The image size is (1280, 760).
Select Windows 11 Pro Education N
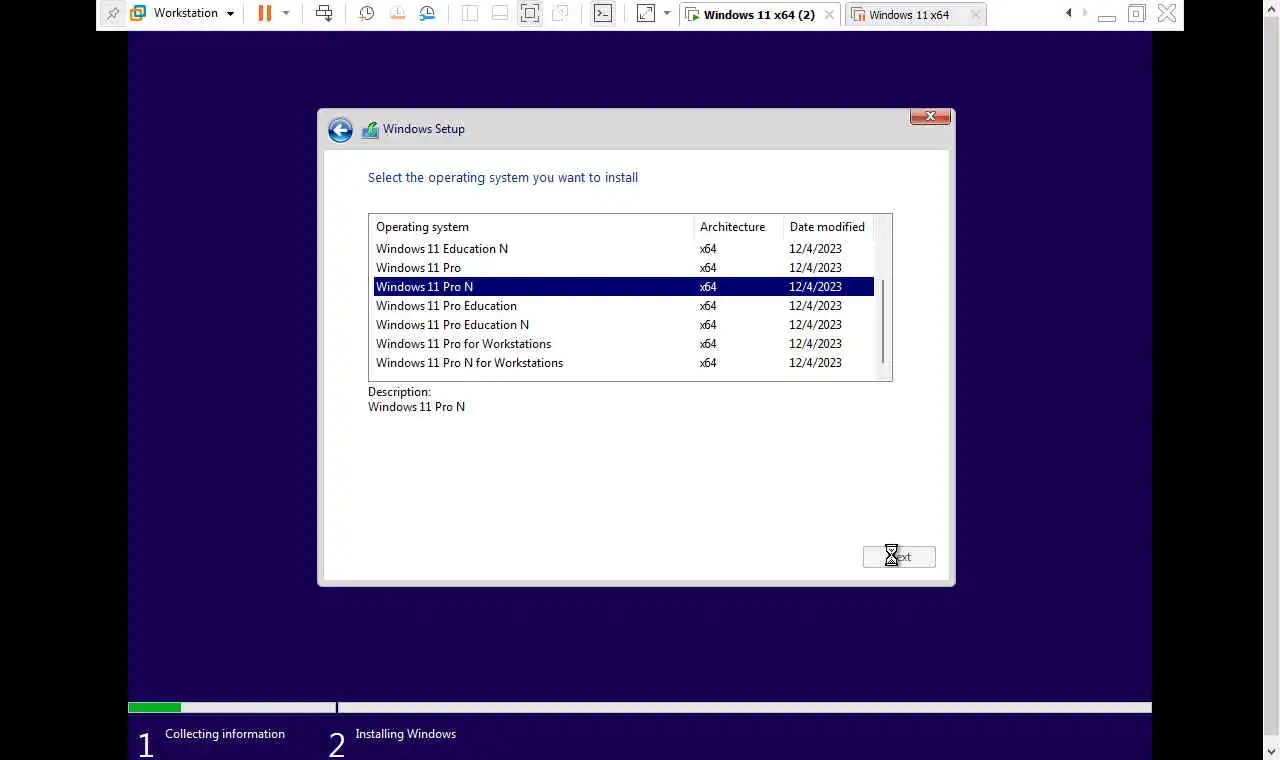tap(623, 325)
